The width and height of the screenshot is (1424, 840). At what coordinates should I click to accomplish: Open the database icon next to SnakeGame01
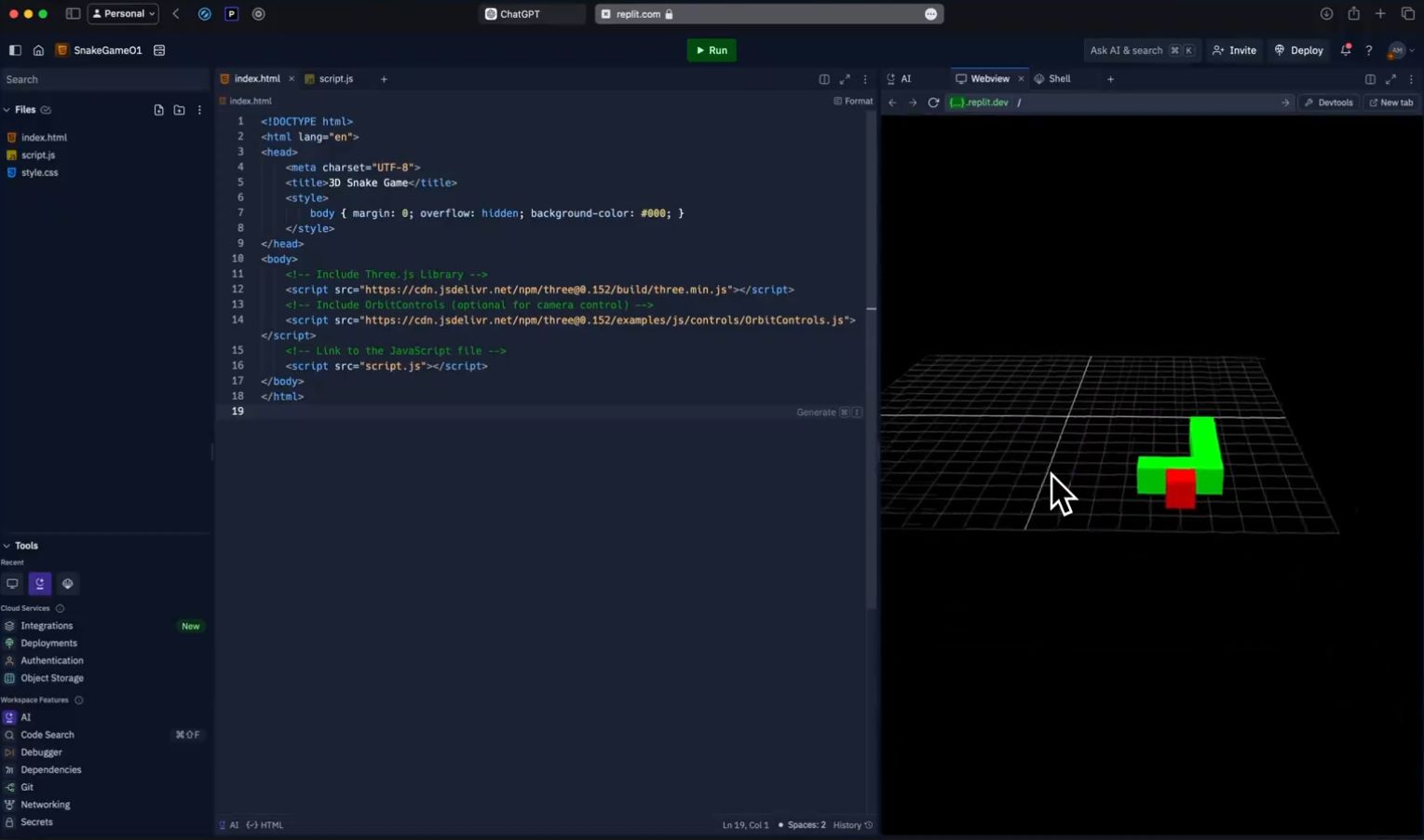point(159,50)
